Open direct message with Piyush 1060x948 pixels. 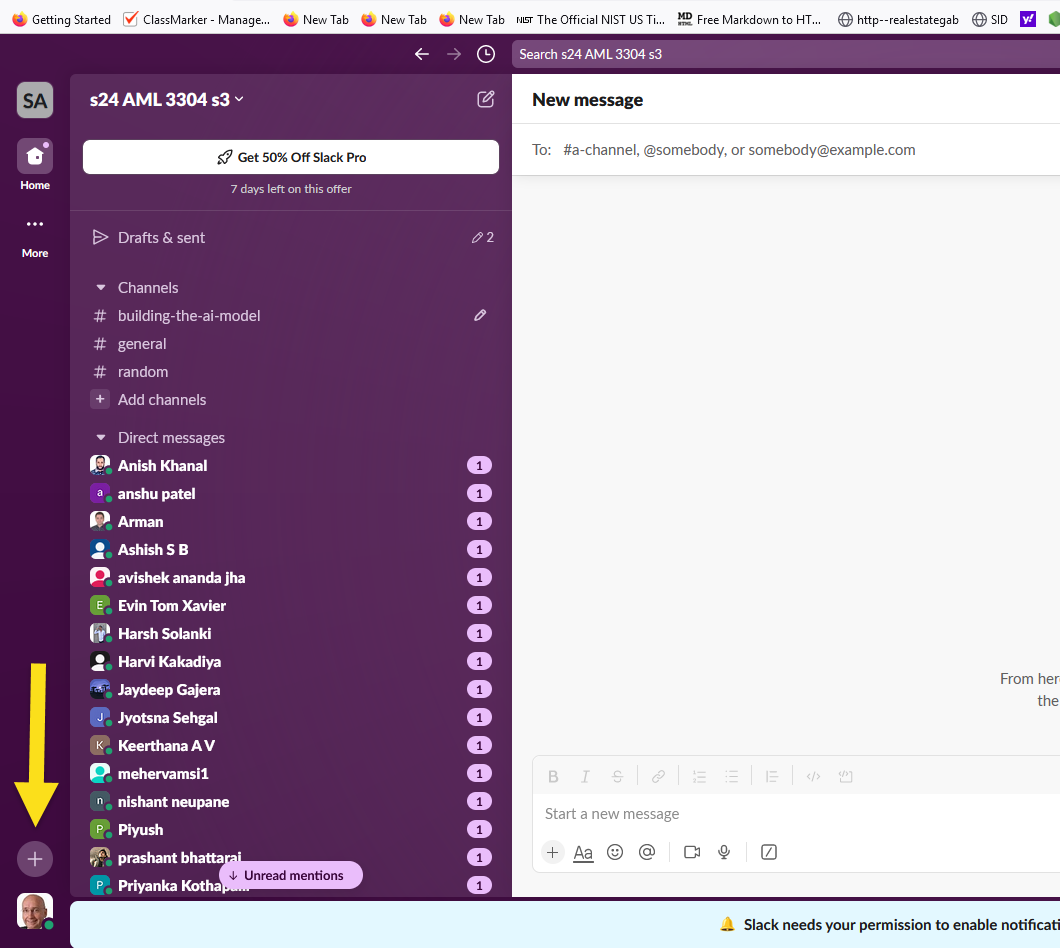pyautogui.click(x=291, y=830)
